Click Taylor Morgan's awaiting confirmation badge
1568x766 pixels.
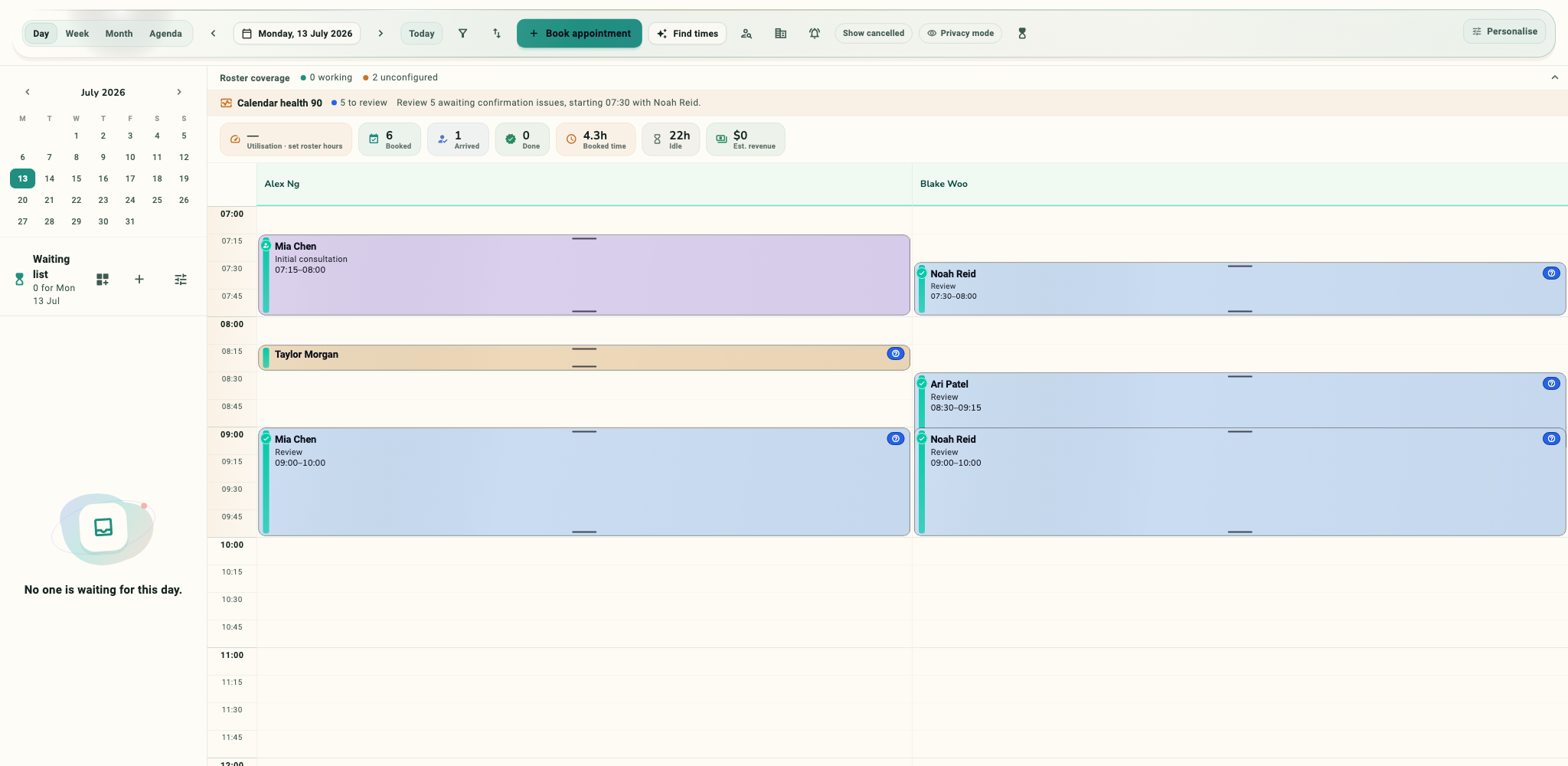(x=896, y=354)
